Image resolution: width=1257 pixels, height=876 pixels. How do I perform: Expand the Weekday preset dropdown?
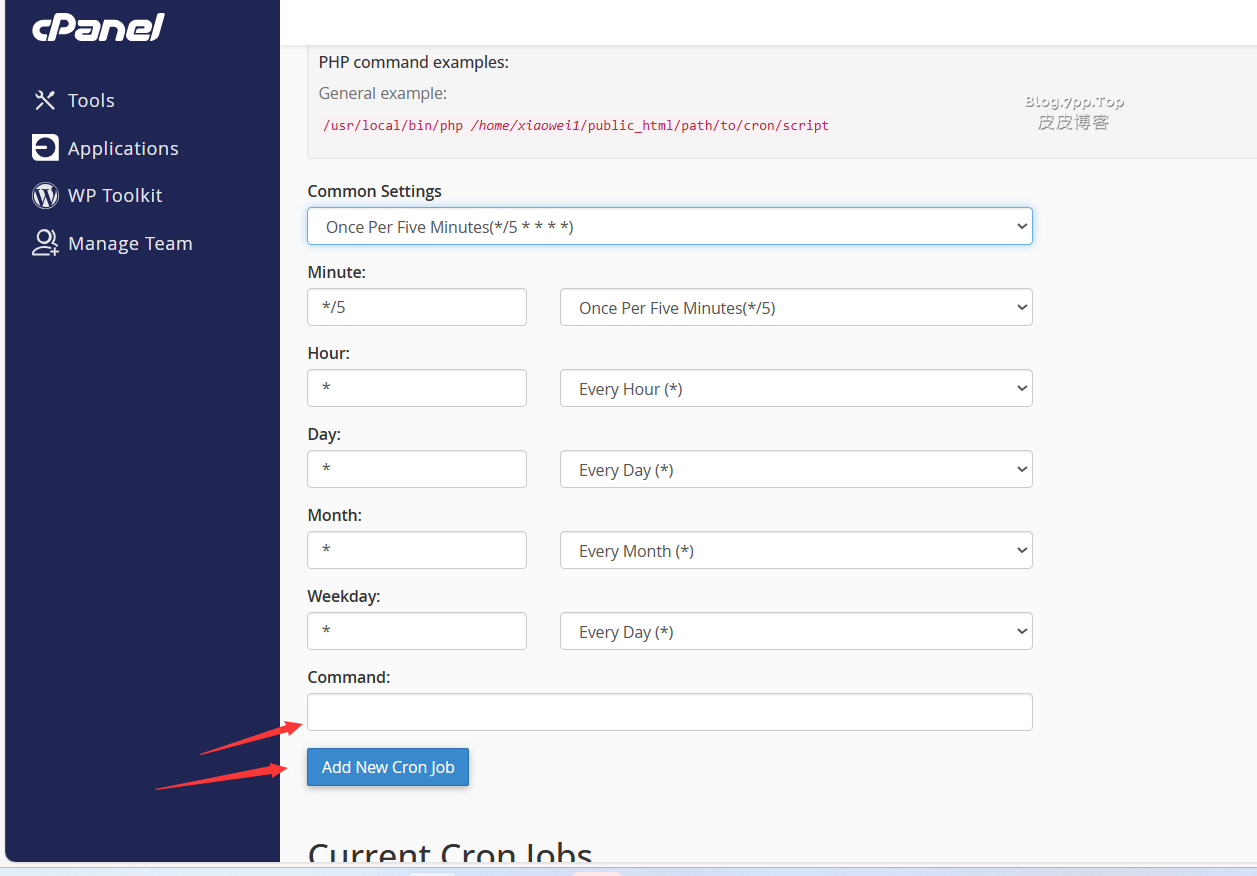795,632
